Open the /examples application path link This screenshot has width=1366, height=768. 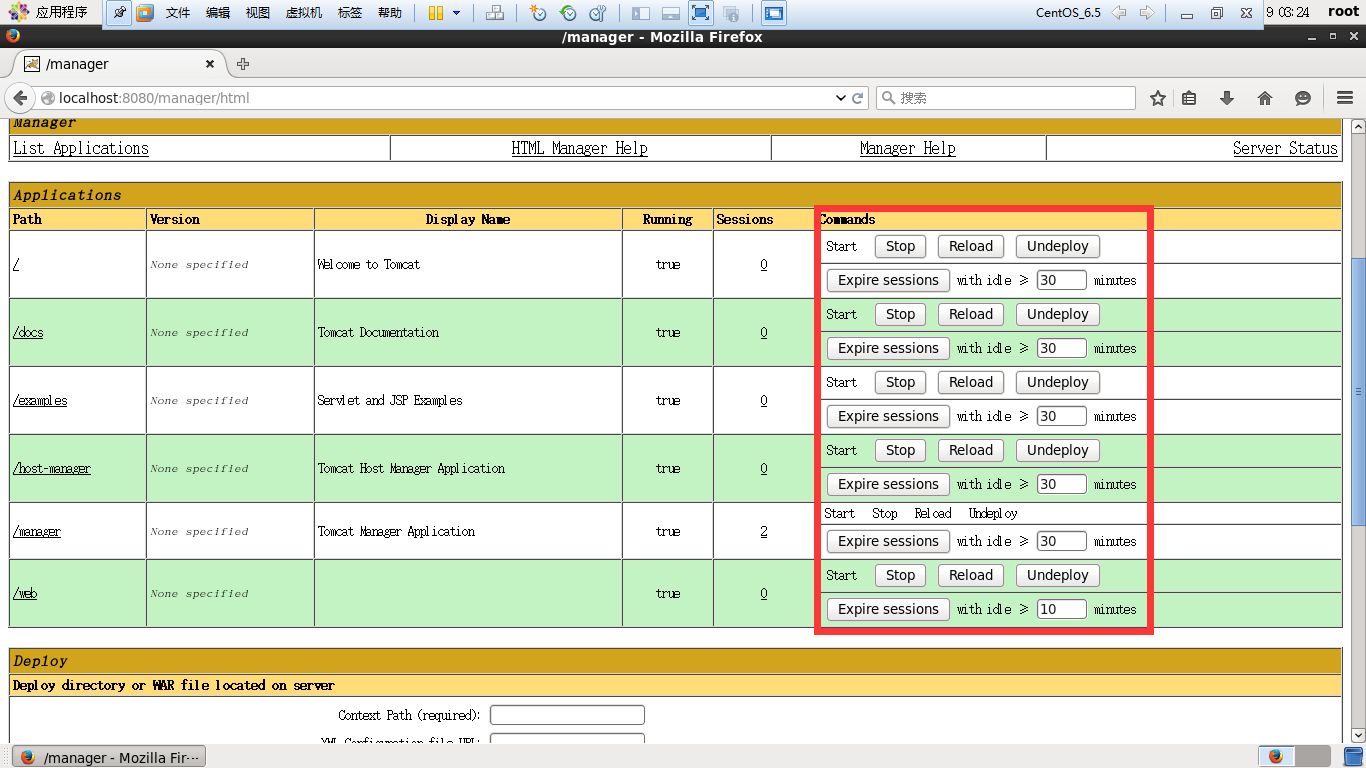(40, 400)
